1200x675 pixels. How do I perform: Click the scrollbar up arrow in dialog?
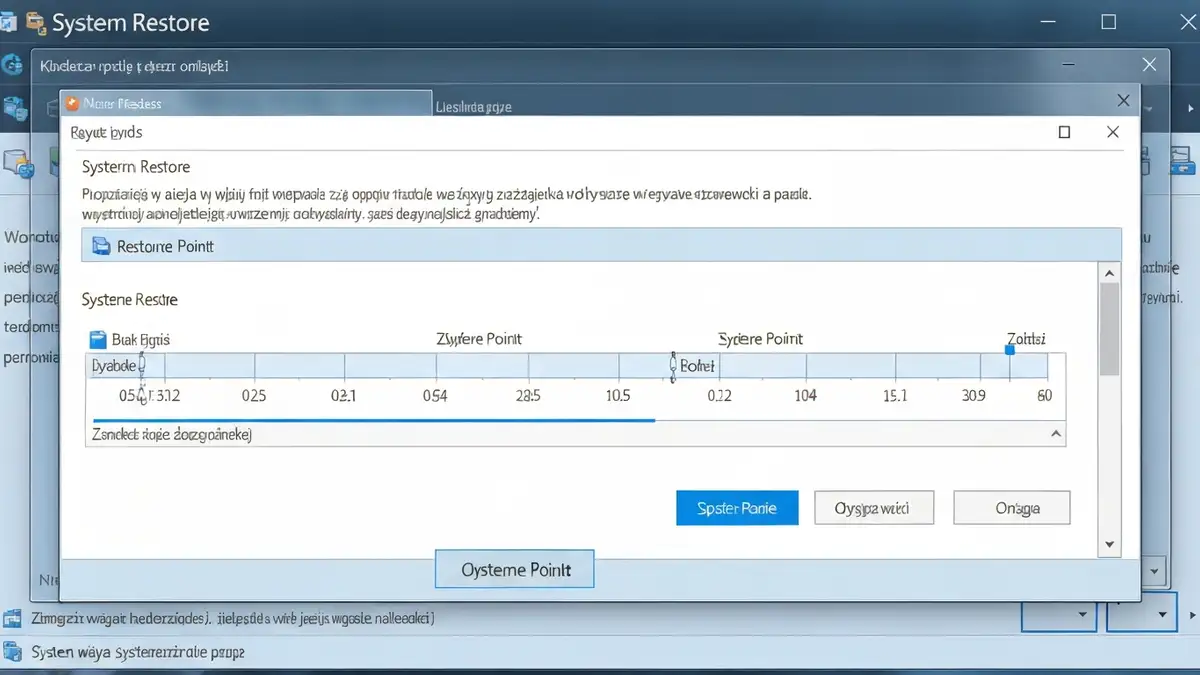pos(1108,272)
